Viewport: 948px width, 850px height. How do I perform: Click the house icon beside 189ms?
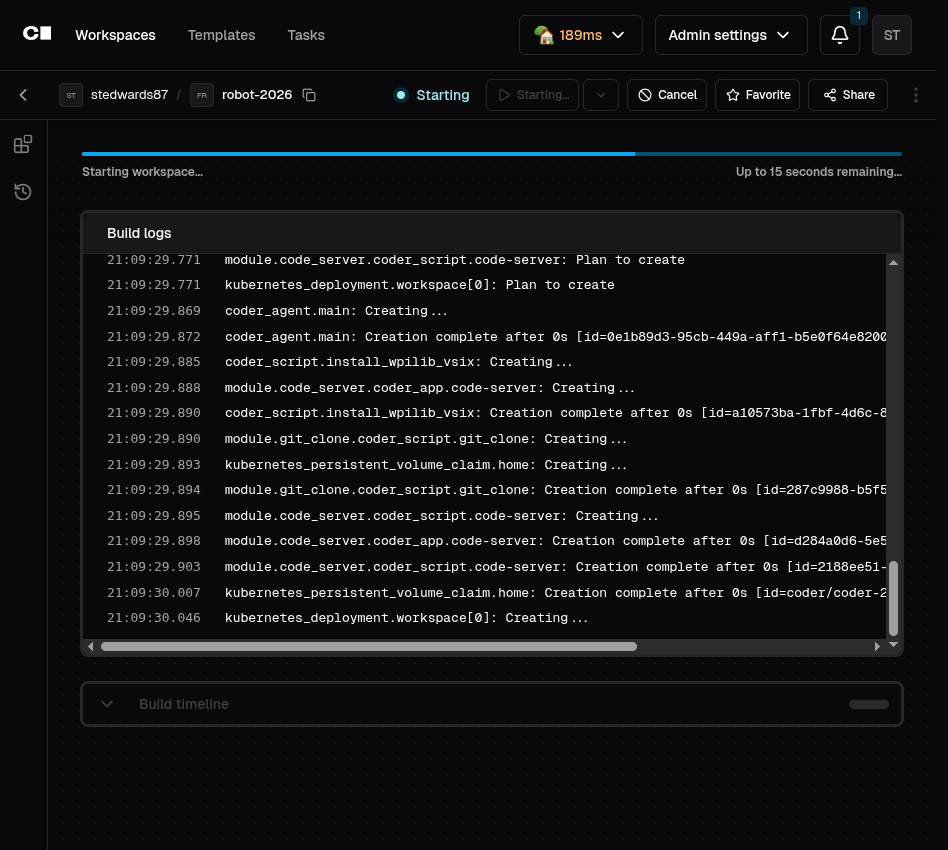tap(544, 35)
